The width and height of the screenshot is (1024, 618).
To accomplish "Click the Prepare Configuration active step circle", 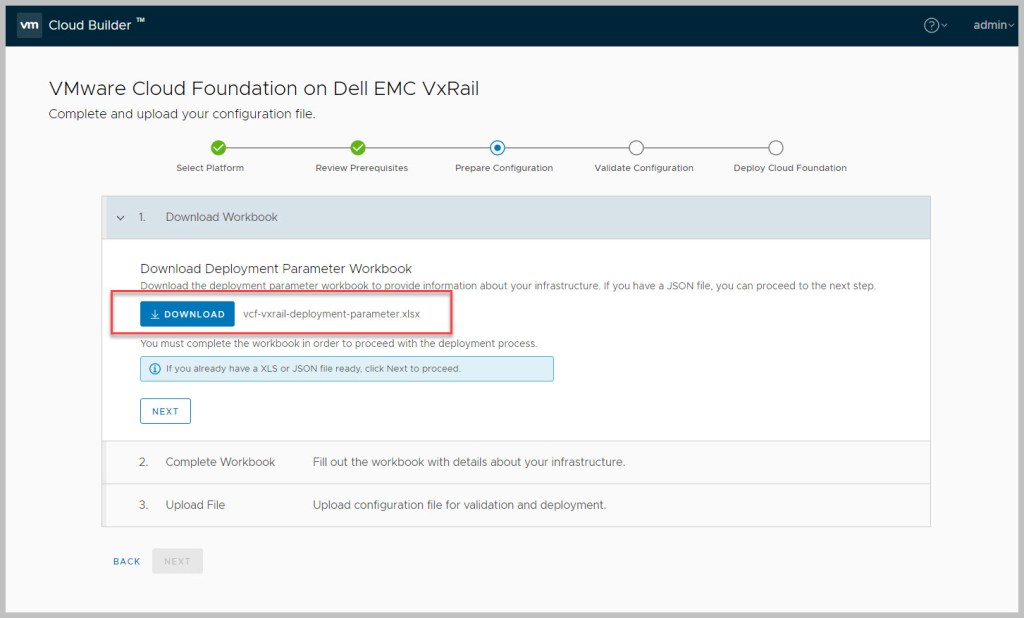I will point(497,148).
